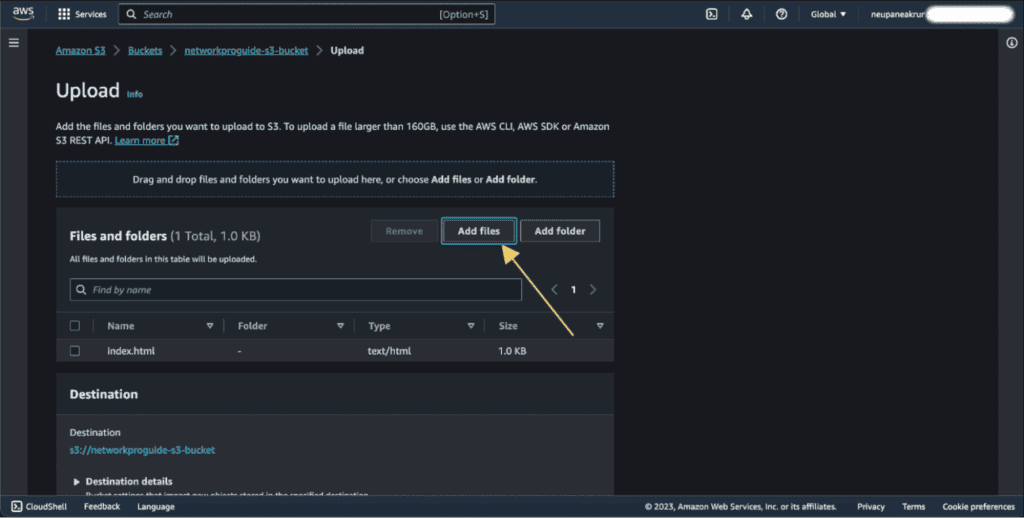The image size is (1024, 518).
Task: Click the text/html type cell
Action: coord(389,351)
